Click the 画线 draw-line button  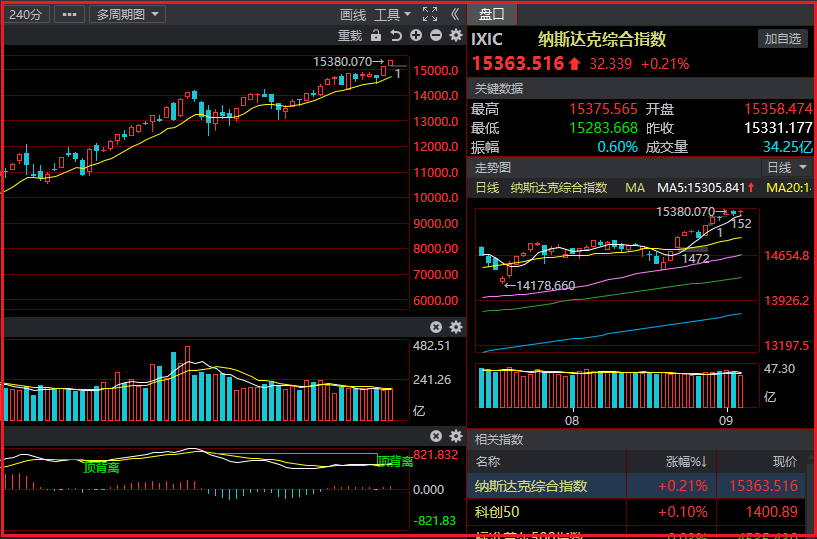353,15
